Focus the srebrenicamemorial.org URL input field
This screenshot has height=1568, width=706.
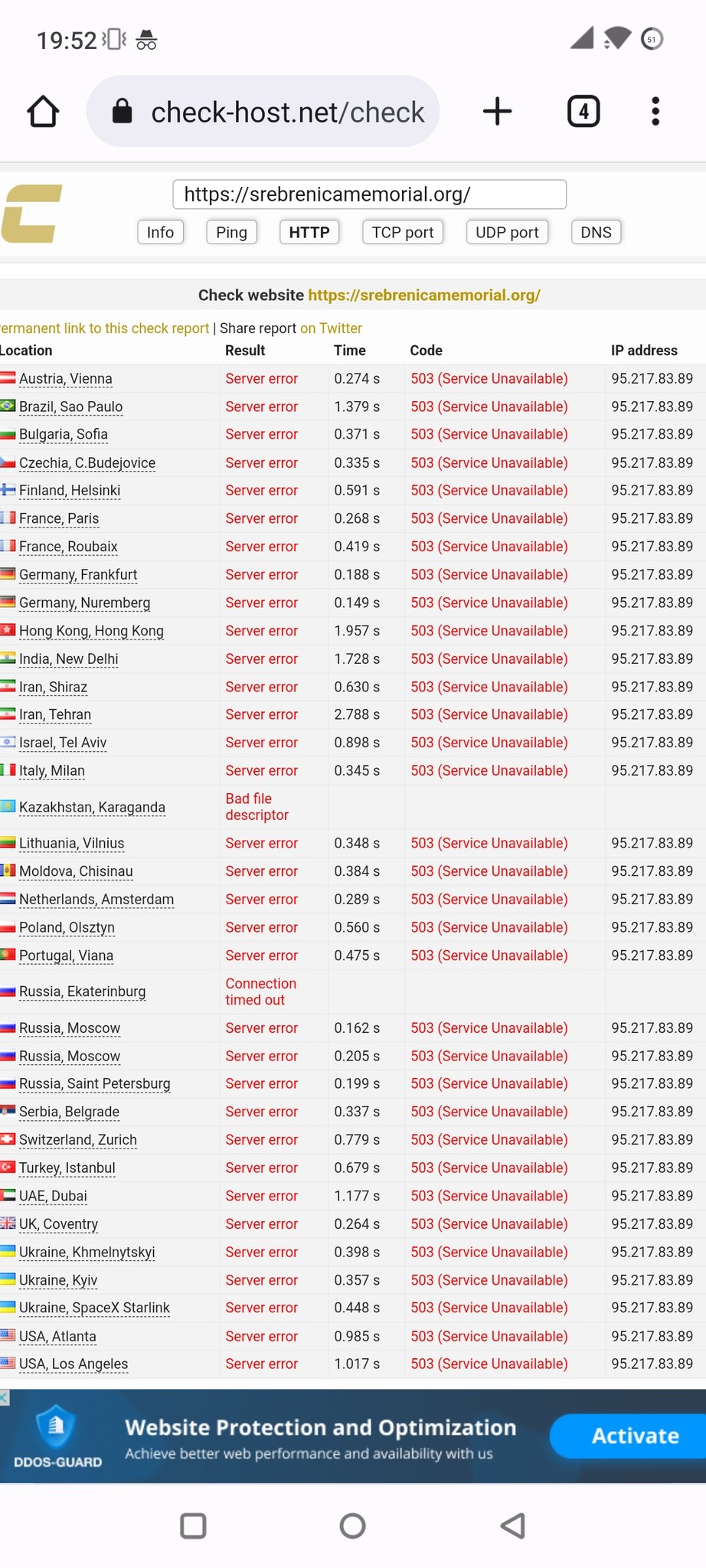(x=370, y=194)
